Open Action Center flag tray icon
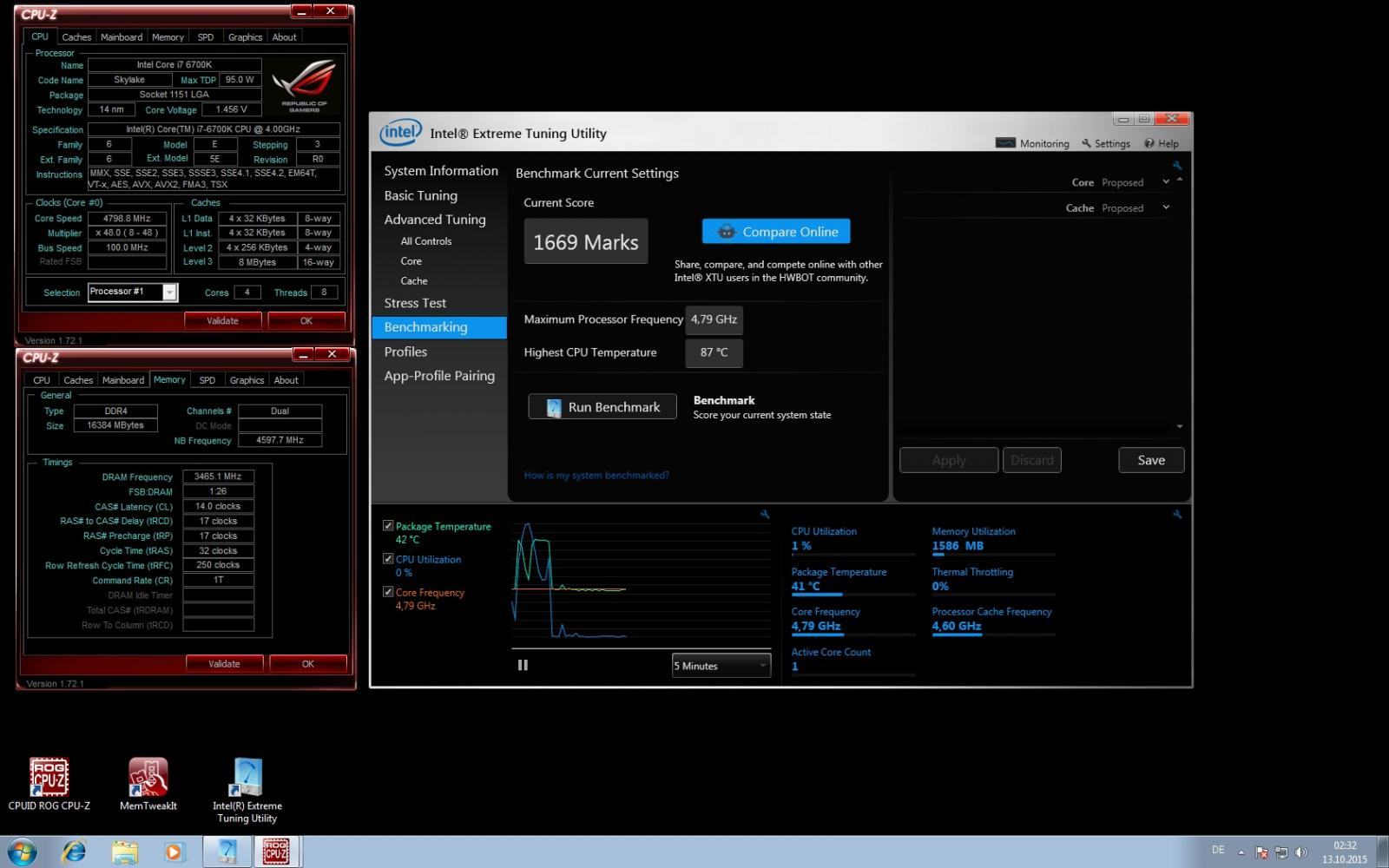Image resolution: width=1389 pixels, height=868 pixels. [1261, 852]
